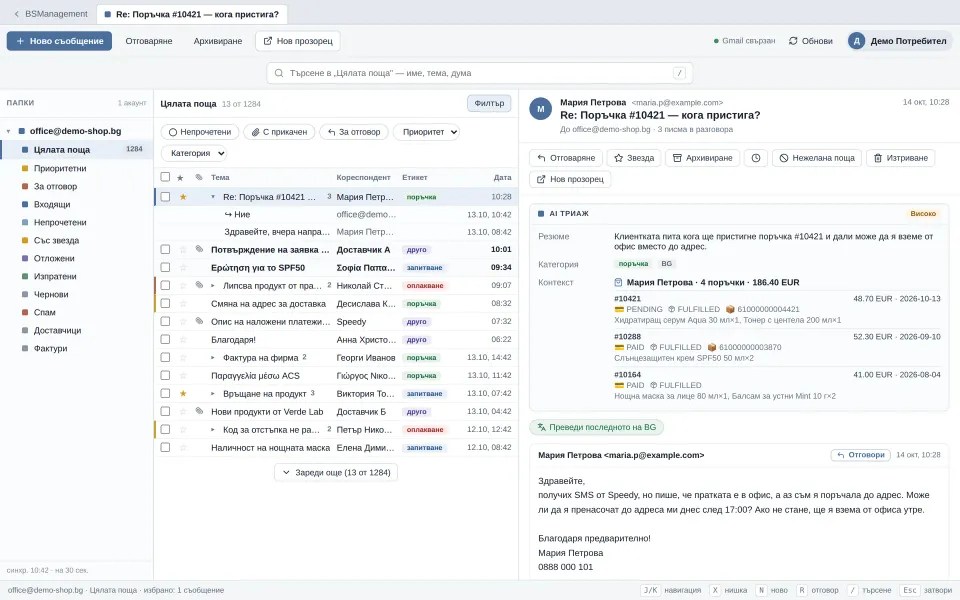Click the Високо priority badge
Screen dimensions: 960x600
coord(923,214)
